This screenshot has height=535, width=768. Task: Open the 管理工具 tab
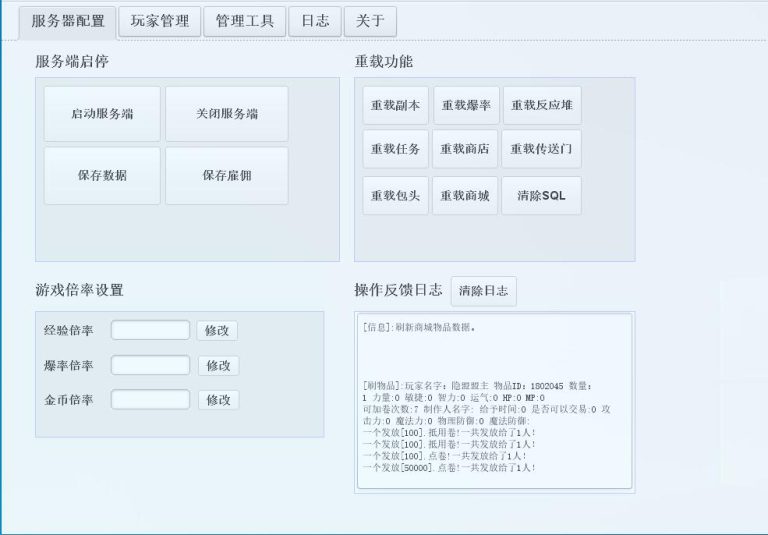244,21
